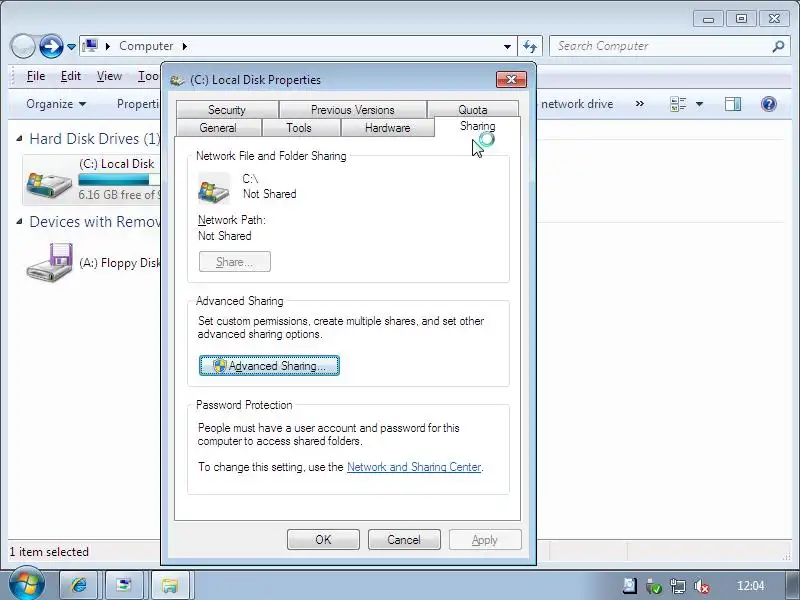
Task: Click the Computer icon in address bar
Action: coord(90,46)
